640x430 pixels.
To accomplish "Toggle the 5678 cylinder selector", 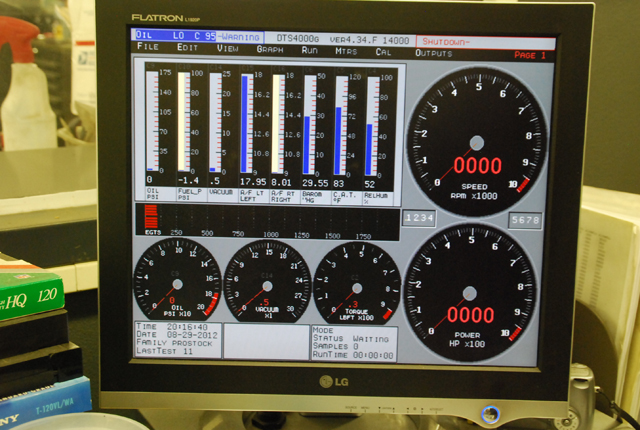I will tap(525, 219).
